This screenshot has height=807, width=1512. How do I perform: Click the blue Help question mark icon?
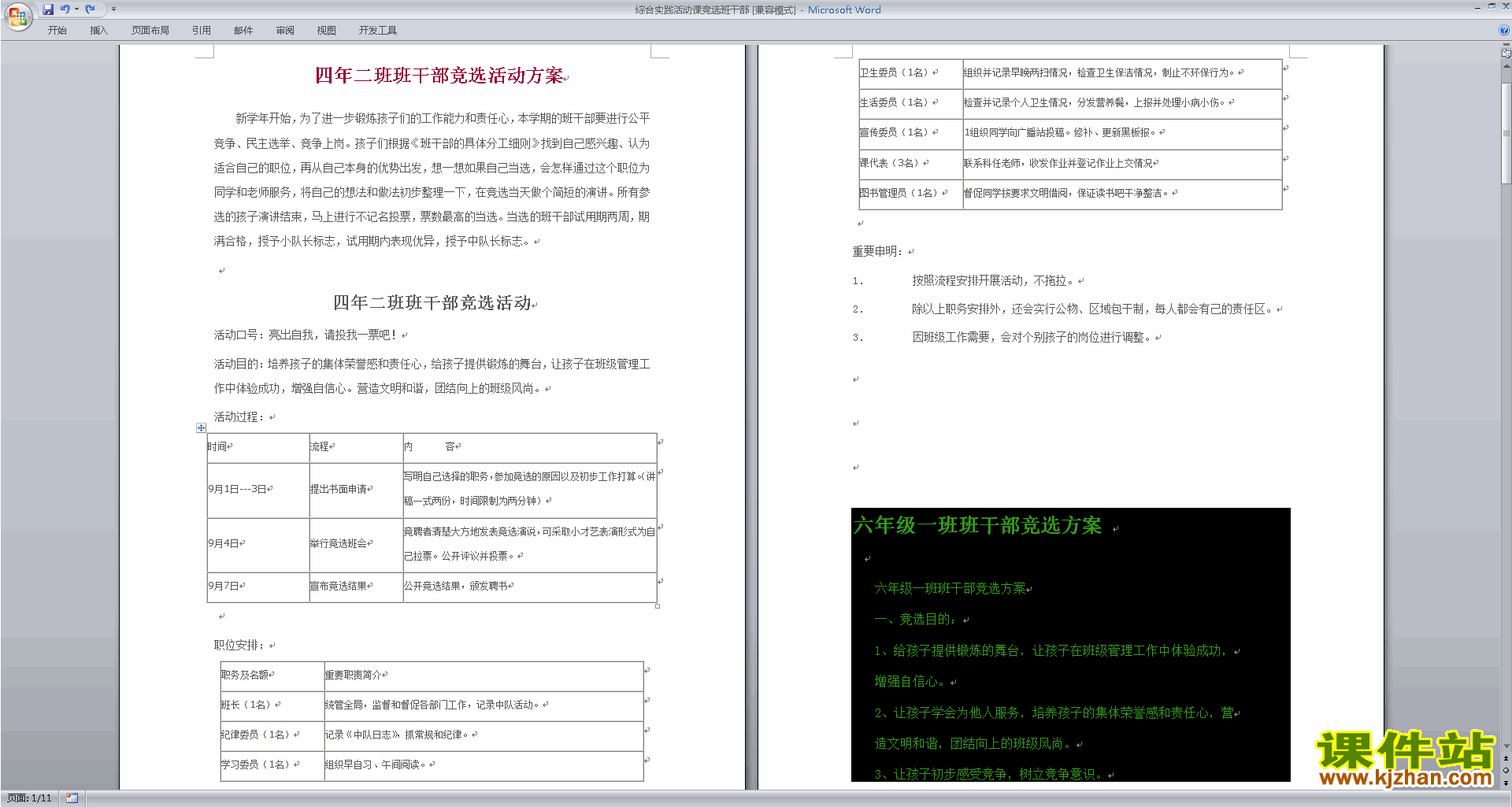[1504, 30]
